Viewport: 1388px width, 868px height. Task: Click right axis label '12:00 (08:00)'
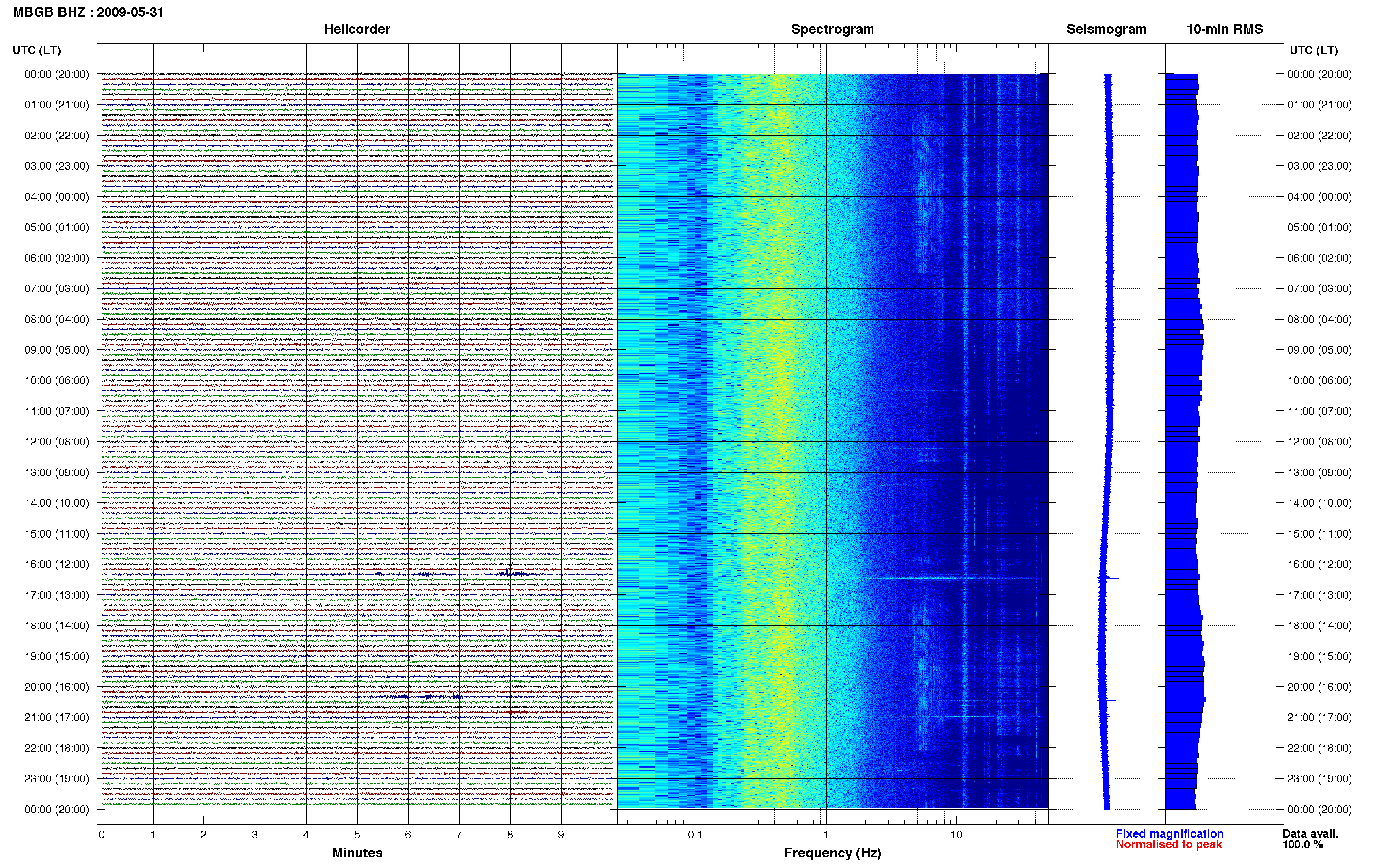pos(1319,441)
